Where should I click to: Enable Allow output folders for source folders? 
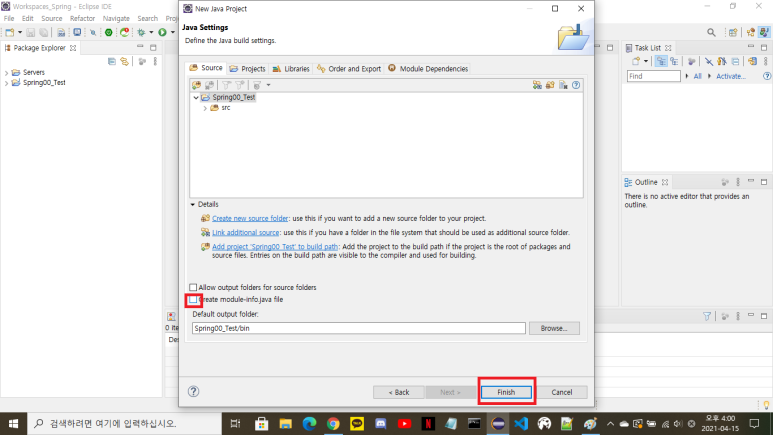pos(193,287)
